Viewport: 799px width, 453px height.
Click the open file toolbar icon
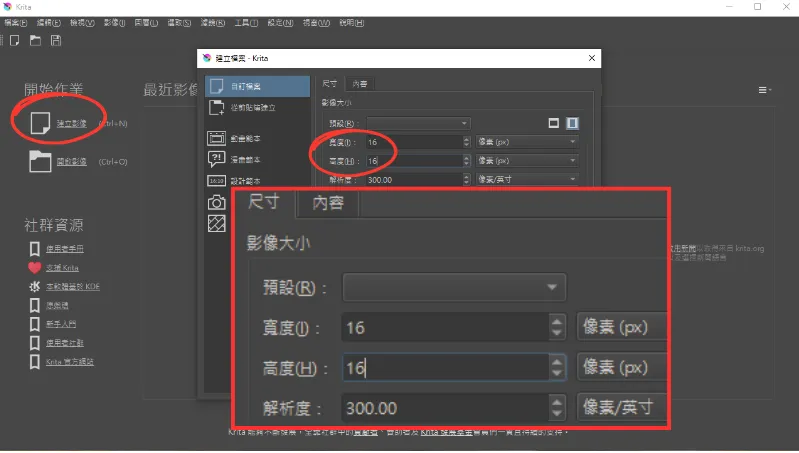tap(35, 40)
